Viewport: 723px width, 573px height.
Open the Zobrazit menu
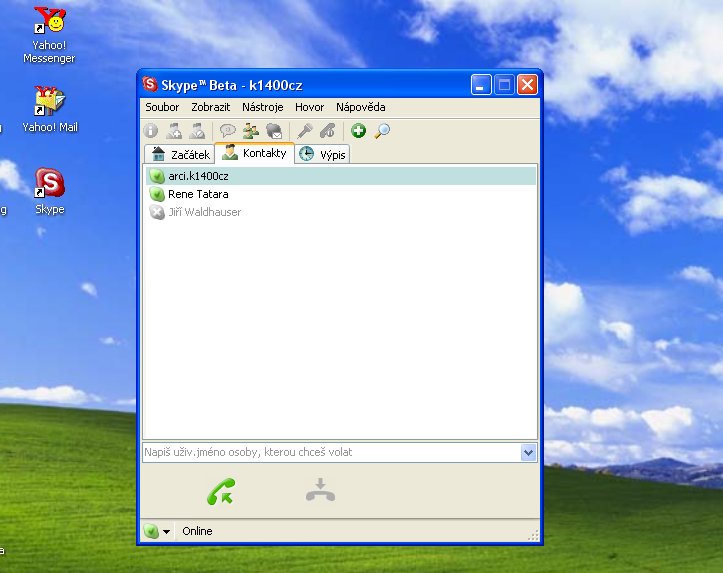pyautogui.click(x=211, y=107)
